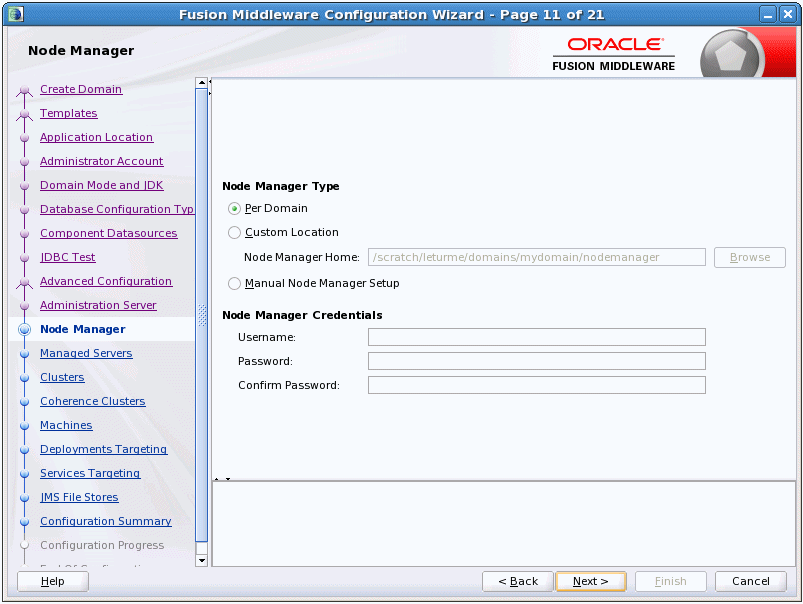Viewport: 803px width, 604px height.
Task: Click the Back button
Action: point(518,581)
